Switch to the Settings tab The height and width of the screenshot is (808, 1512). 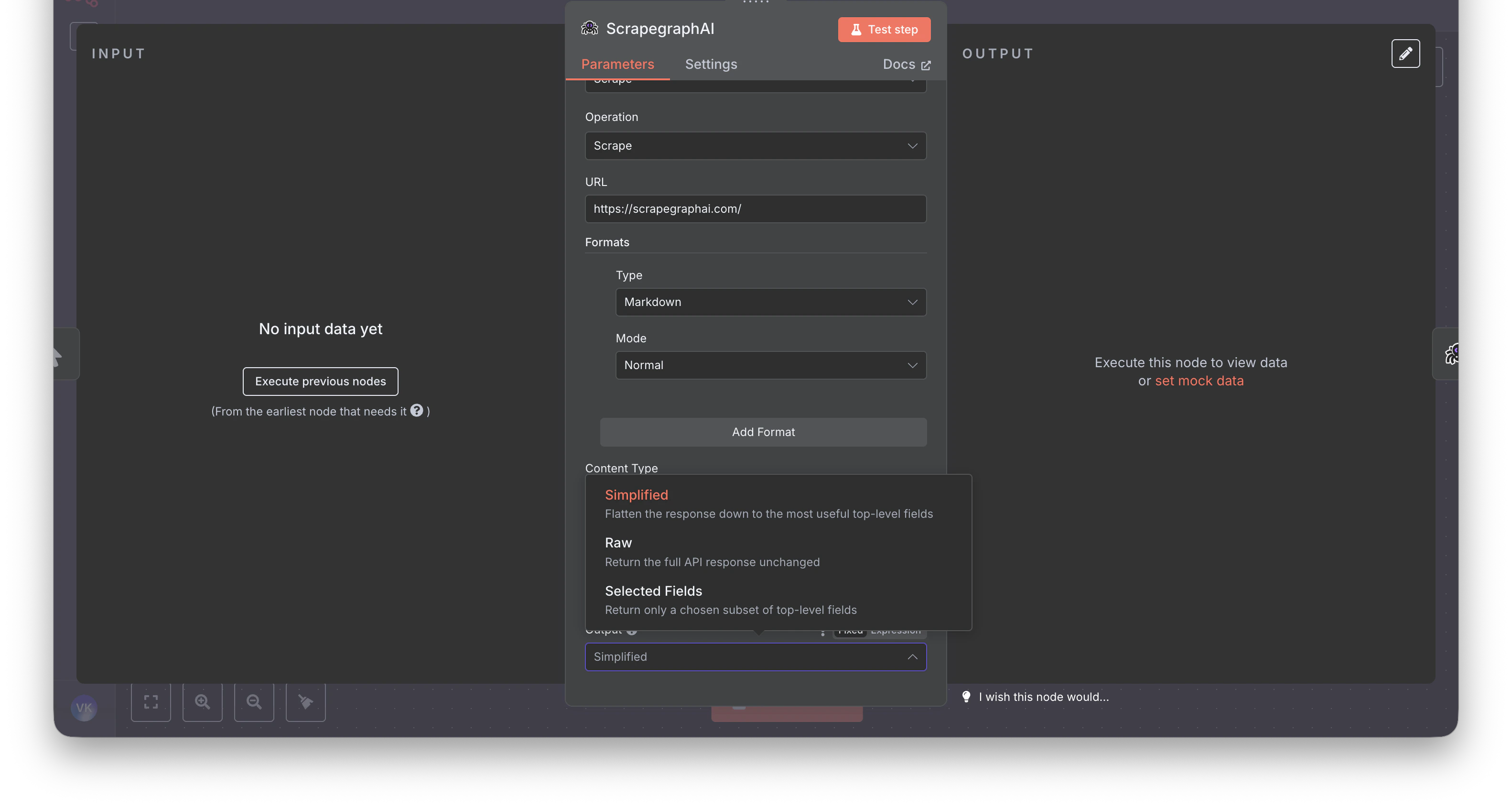[x=711, y=64]
